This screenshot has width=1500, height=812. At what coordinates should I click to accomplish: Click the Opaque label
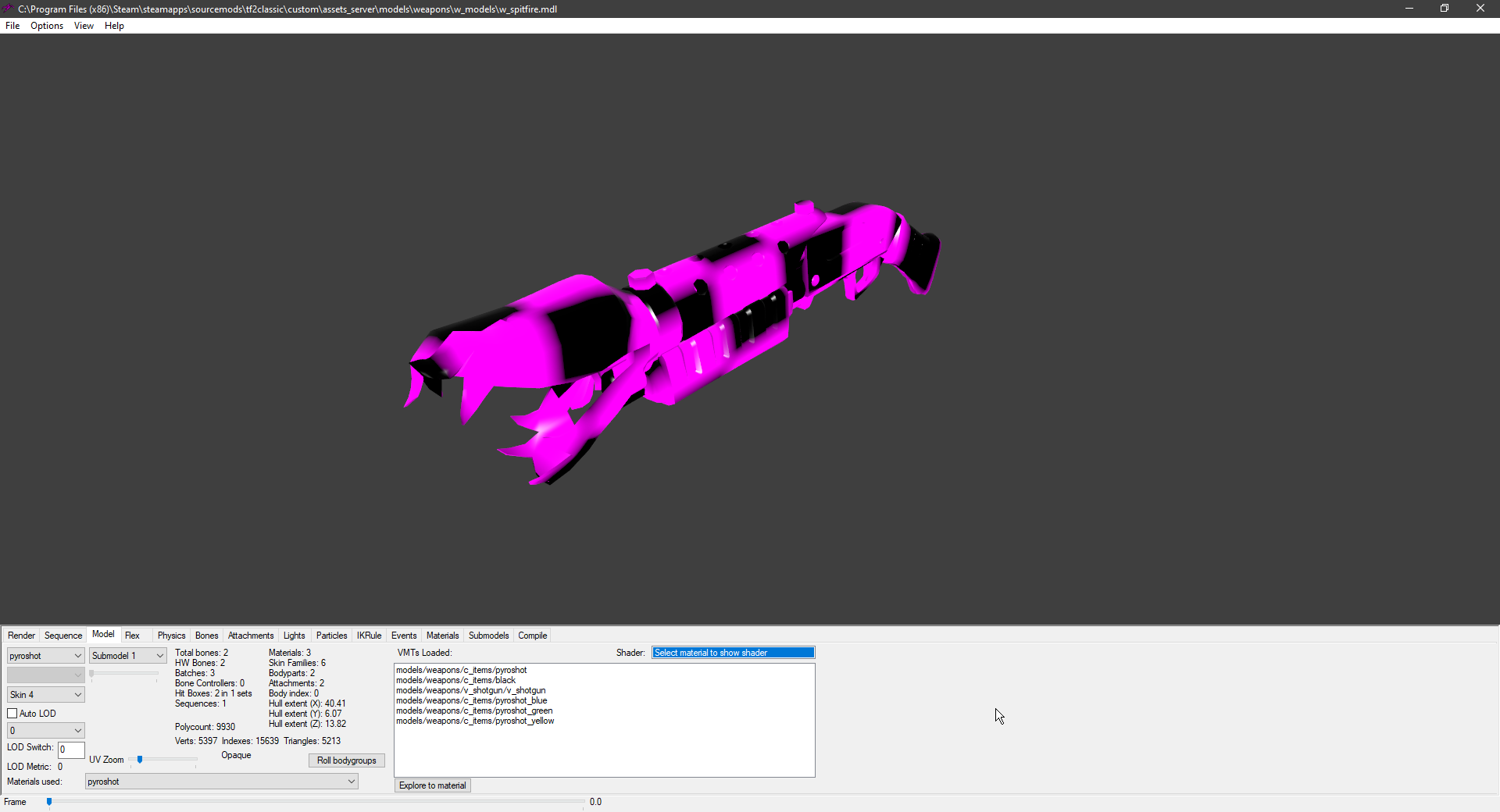pyautogui.click(x=236, y=755)
